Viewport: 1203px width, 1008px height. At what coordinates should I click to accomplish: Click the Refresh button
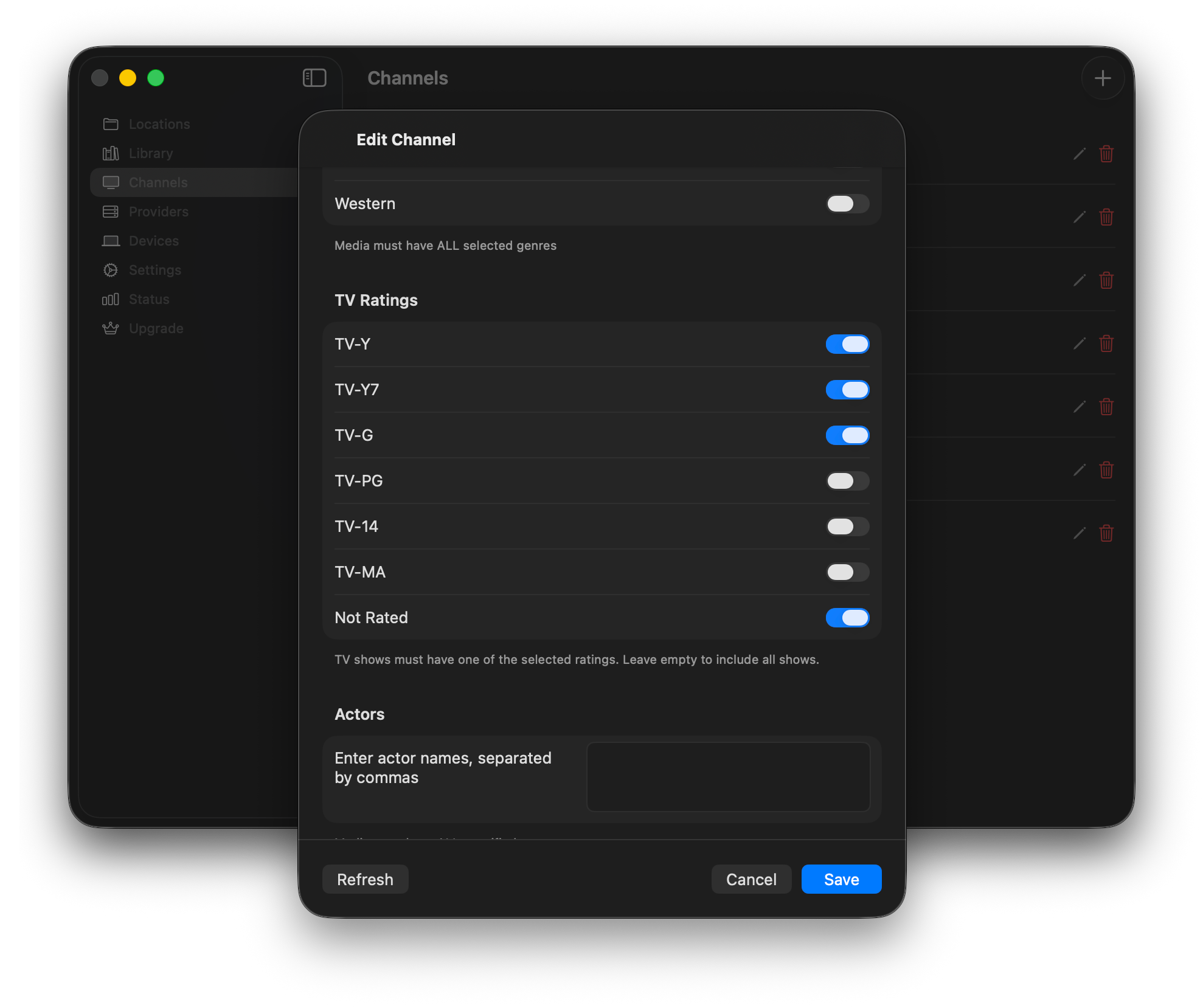pyautogui.click(x=365, y=879)
